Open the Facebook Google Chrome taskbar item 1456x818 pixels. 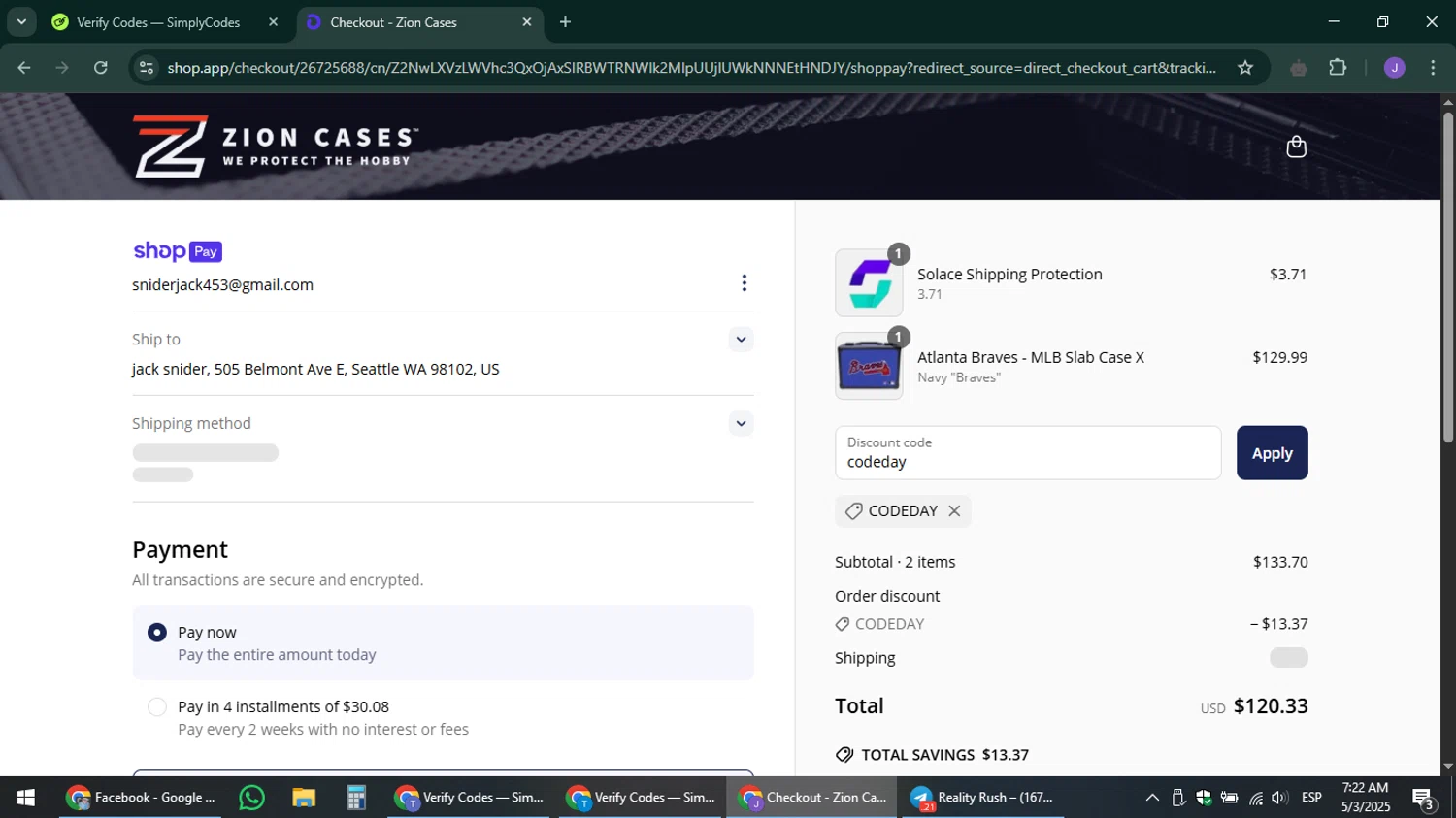pos(142,798)
